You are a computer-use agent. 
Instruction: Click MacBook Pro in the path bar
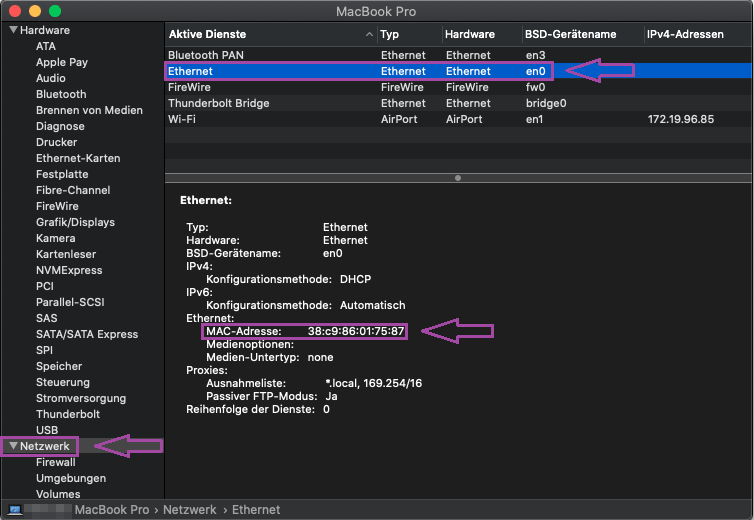click(x=112, y=509)
